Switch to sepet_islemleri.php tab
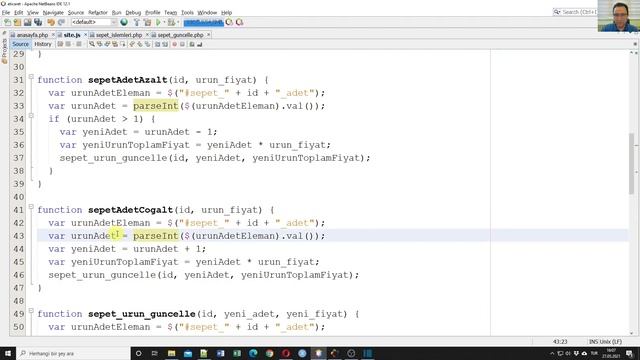640x360 pixels. click(x=119, y=35)
